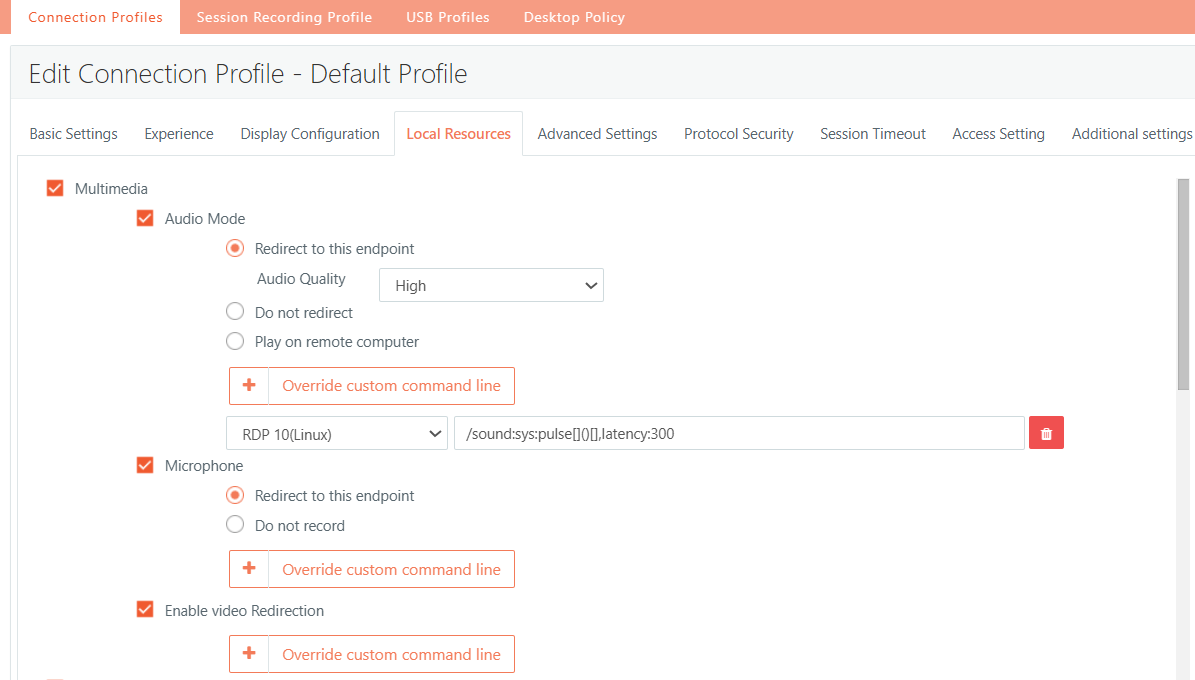Click plus icon under Microphone section

[x=249, y=569]
